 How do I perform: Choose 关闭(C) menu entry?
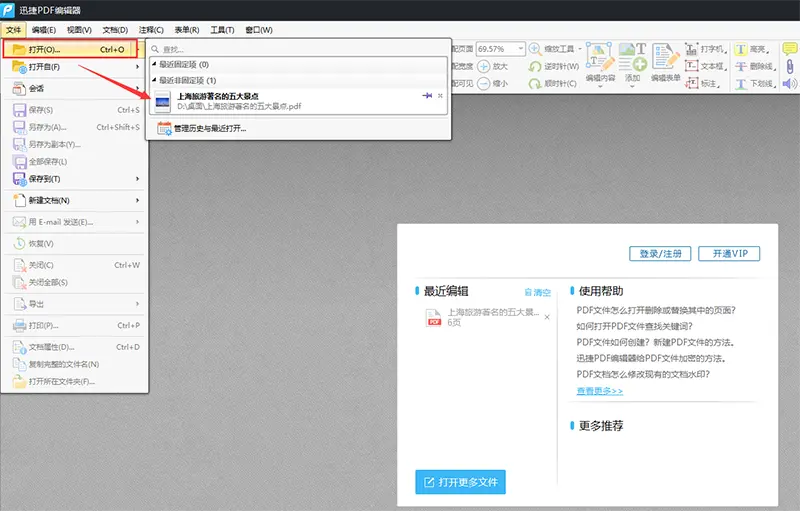[x=74, y=265]
